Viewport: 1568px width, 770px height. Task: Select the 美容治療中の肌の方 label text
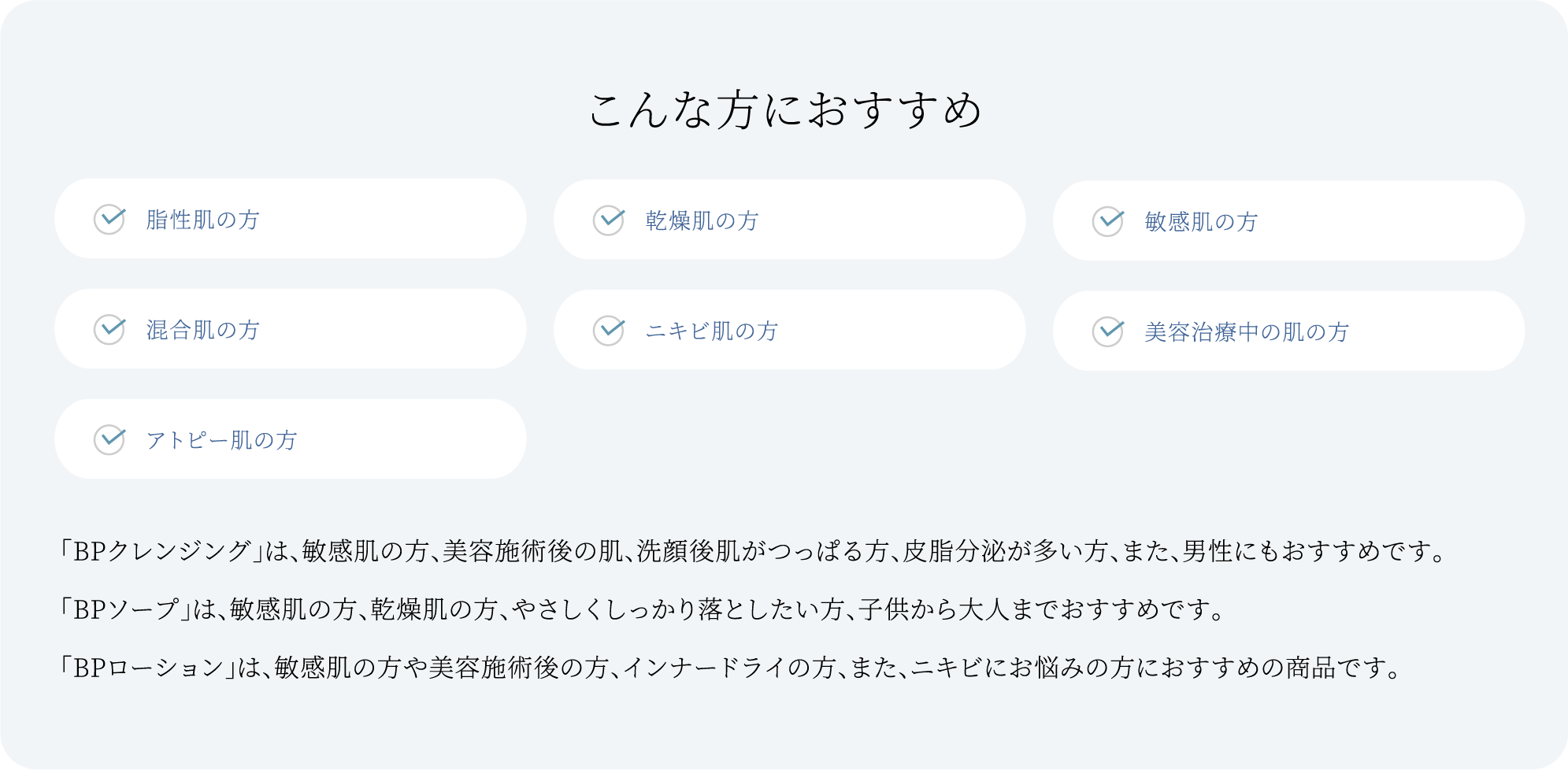pos(1247,332)
